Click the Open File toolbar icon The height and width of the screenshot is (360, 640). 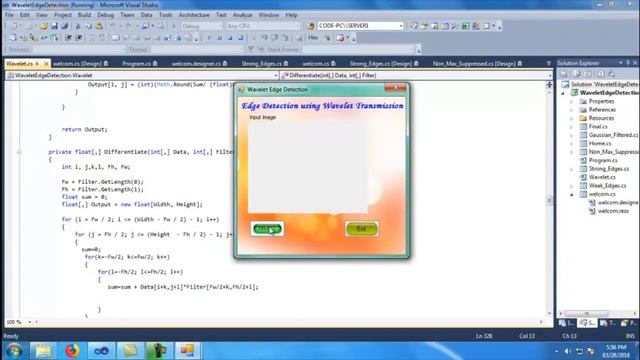[x=44, y=26]
